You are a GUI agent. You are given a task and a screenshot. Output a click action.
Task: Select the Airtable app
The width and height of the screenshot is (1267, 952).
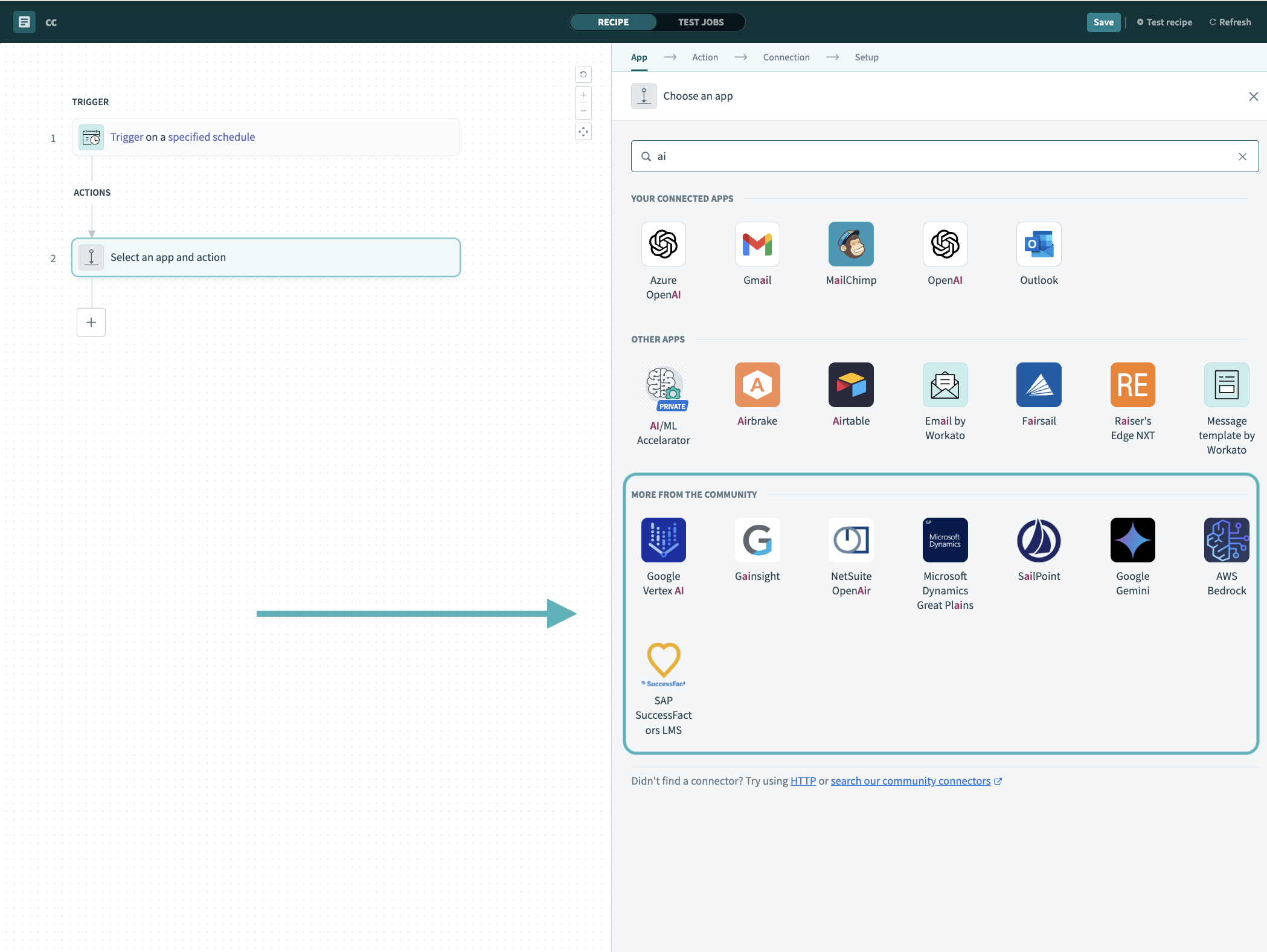tap(851, 385)
